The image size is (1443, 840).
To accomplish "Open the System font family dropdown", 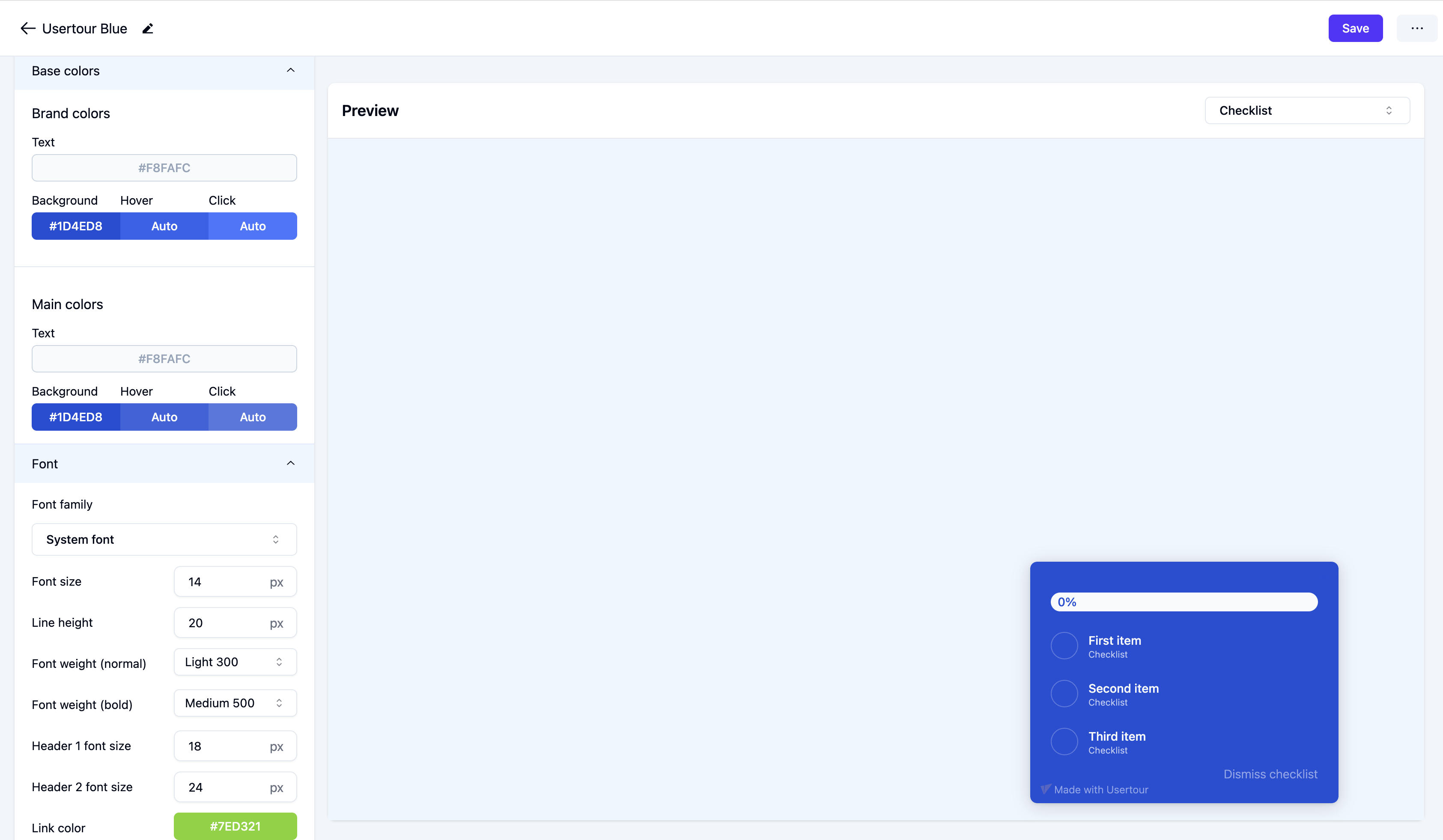I will point(164,539).
